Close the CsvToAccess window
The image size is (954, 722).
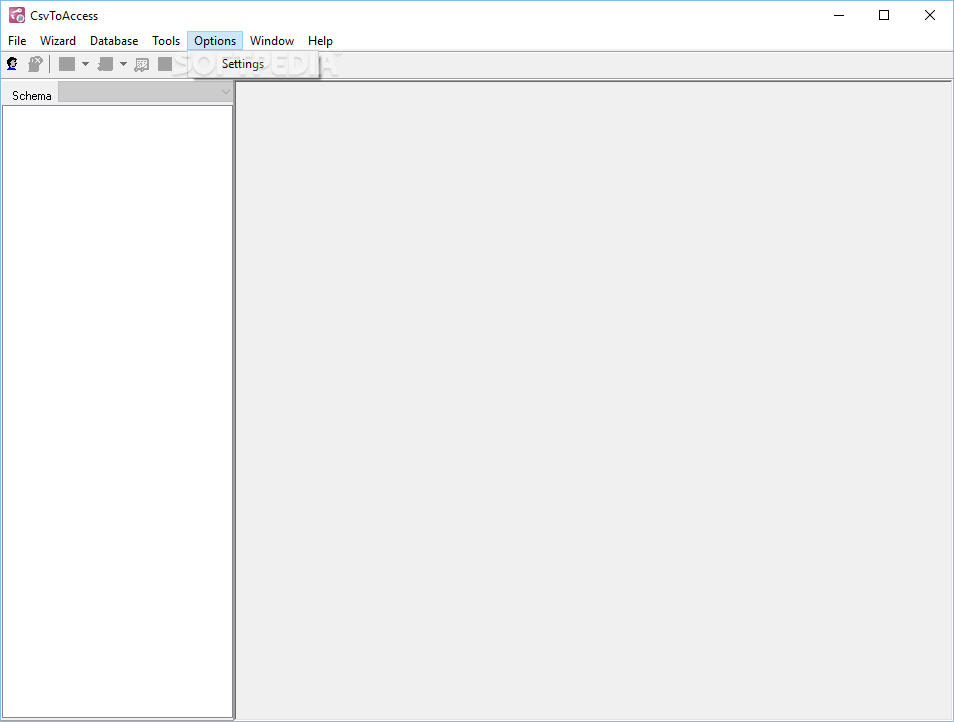pos(930,15)
